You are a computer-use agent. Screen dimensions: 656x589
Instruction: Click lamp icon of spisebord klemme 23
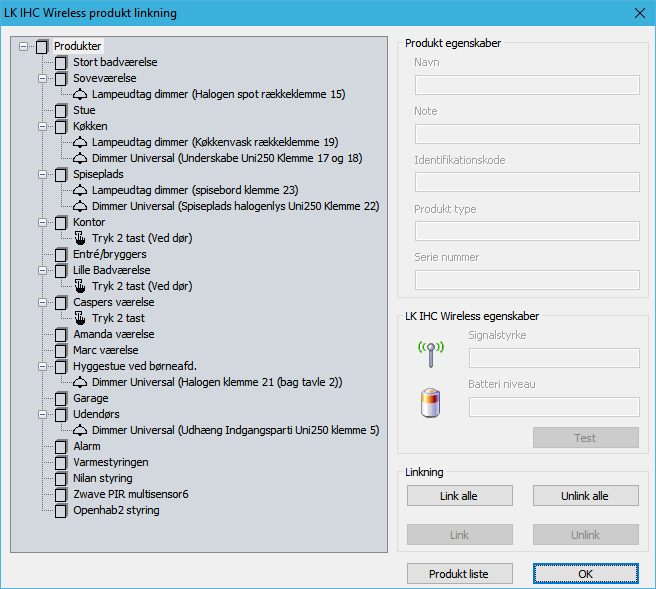pyautogui.click(x=80, y=191)
